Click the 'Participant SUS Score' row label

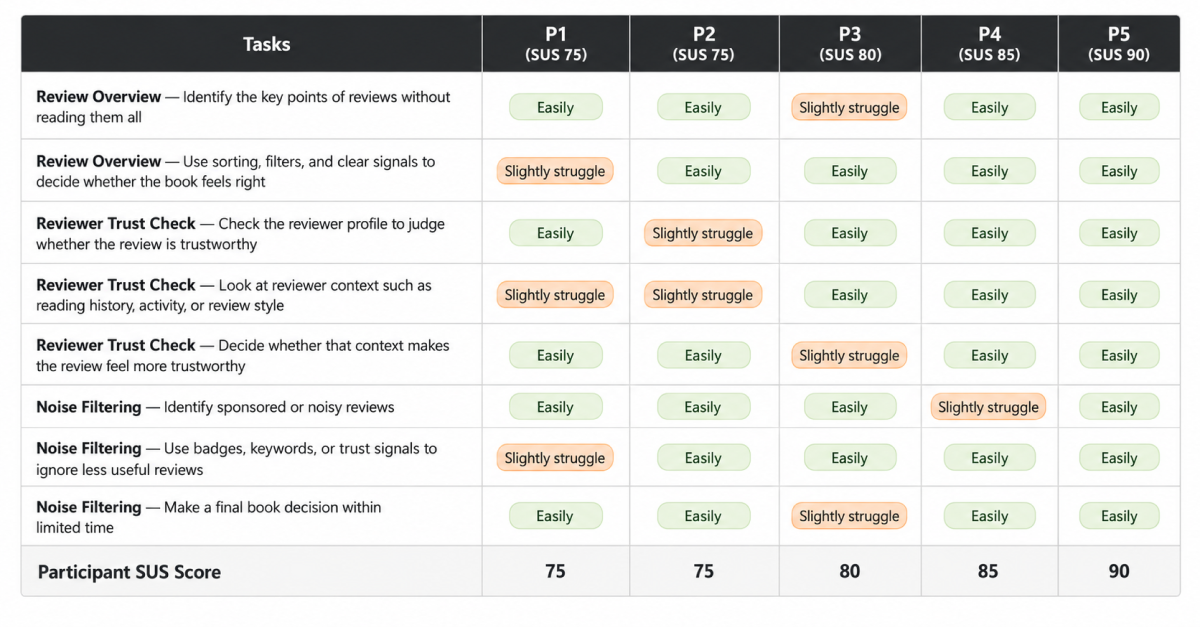point(129,572)
